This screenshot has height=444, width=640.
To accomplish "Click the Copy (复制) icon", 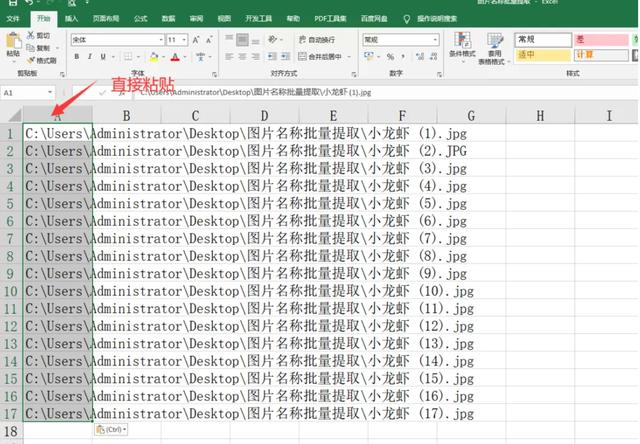I will click(x=31, y=48).
